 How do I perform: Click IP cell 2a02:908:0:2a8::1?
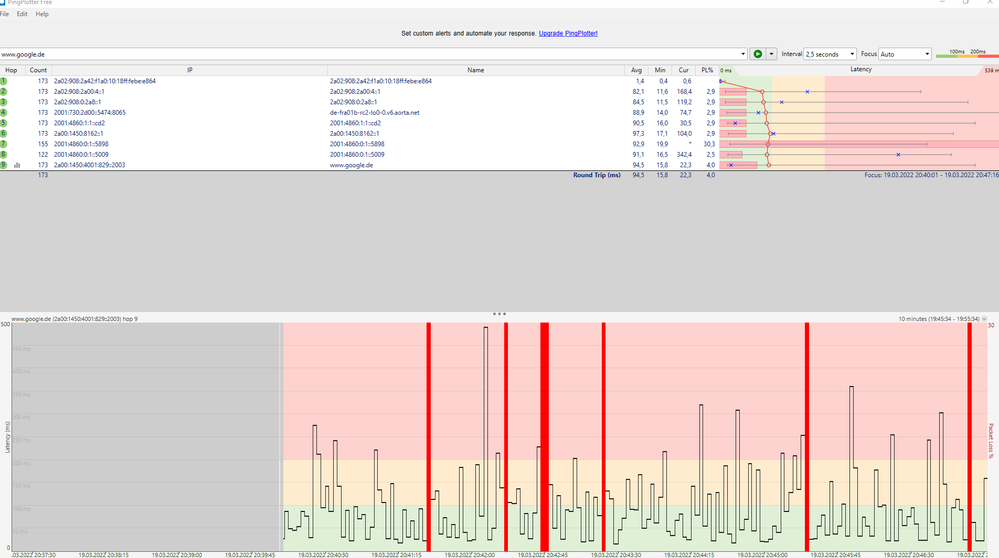[x=77, y=102]
